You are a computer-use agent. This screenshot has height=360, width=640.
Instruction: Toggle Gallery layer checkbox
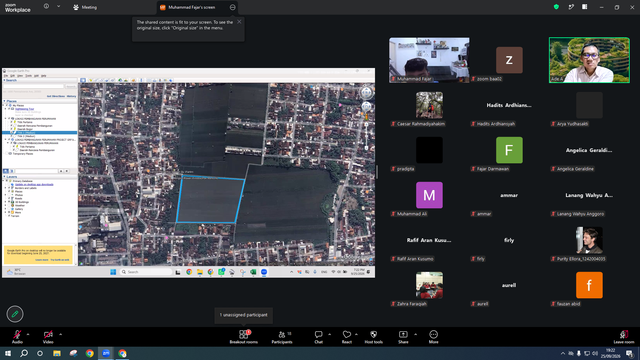click(9, 209)
